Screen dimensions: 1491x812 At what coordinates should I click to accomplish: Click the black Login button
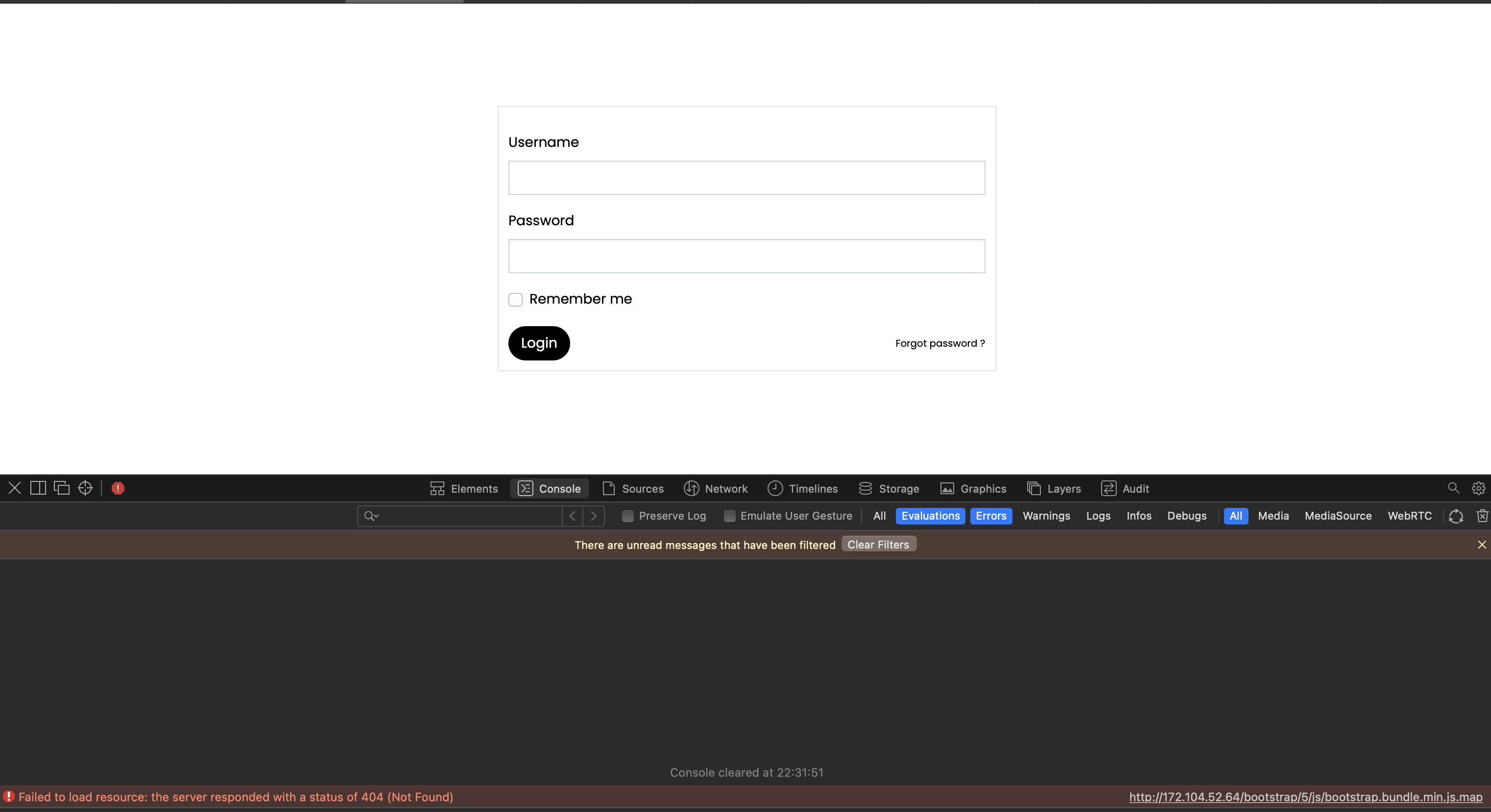[x=539, y=343]
